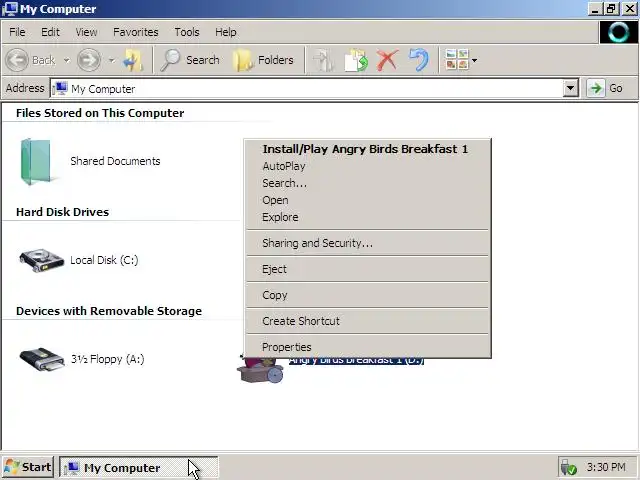Viewport: 640px width, 480px height.
Task: Select Sharing and Security... entry
Action: point(367,243)
